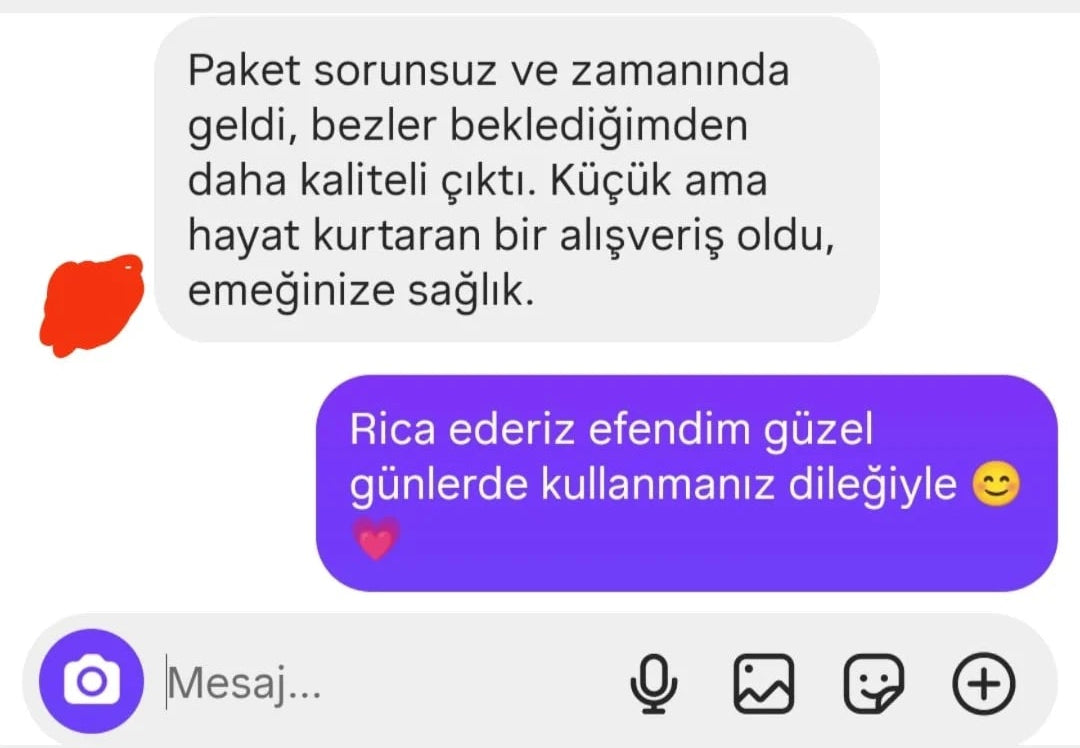Viewport: 1080px width, 748px height.
Task: Click the text 'emeğinize sağlık.'
Action: pos(361,291)
